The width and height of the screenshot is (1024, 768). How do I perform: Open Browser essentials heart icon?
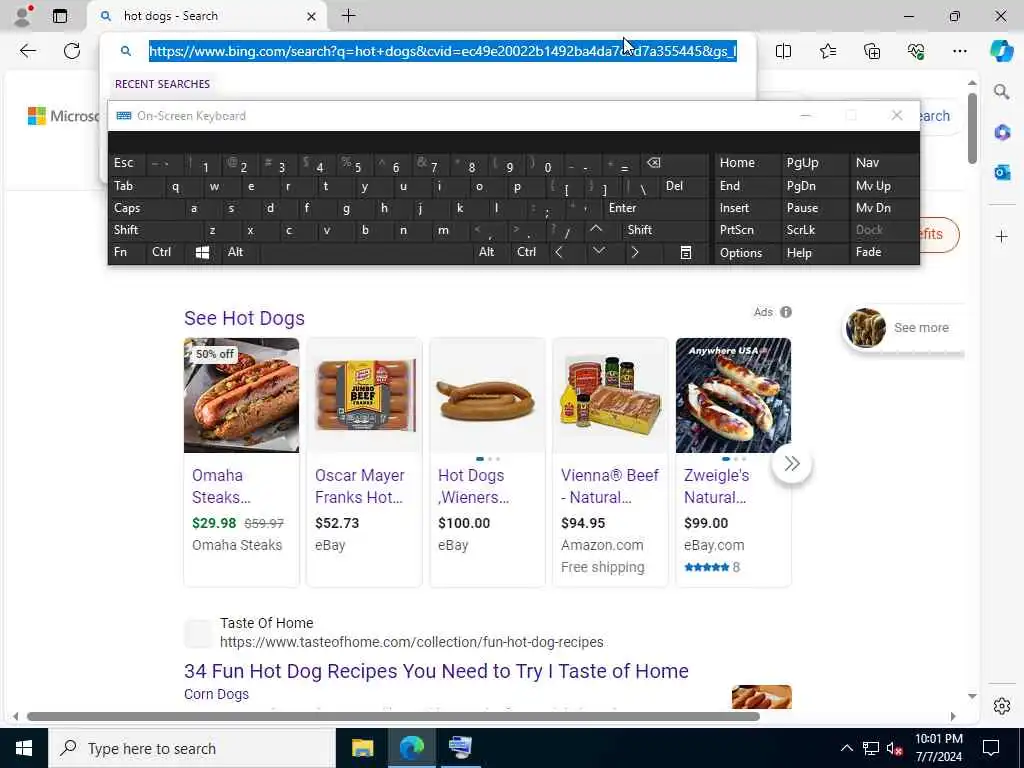pos(916,51)
